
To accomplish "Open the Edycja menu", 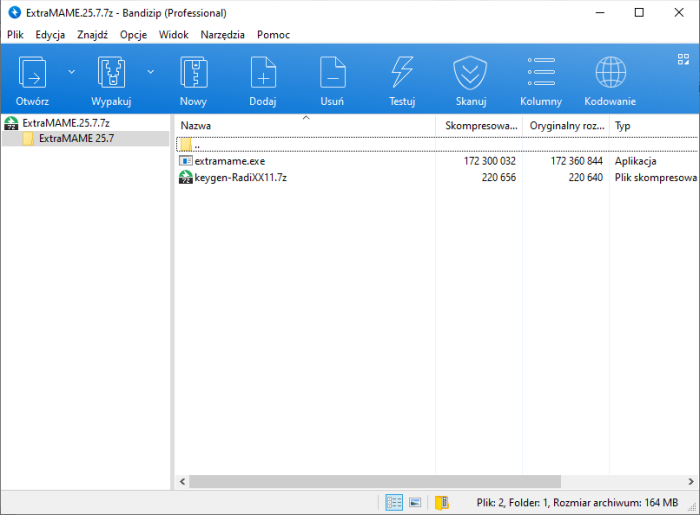I will coord(50,35).
